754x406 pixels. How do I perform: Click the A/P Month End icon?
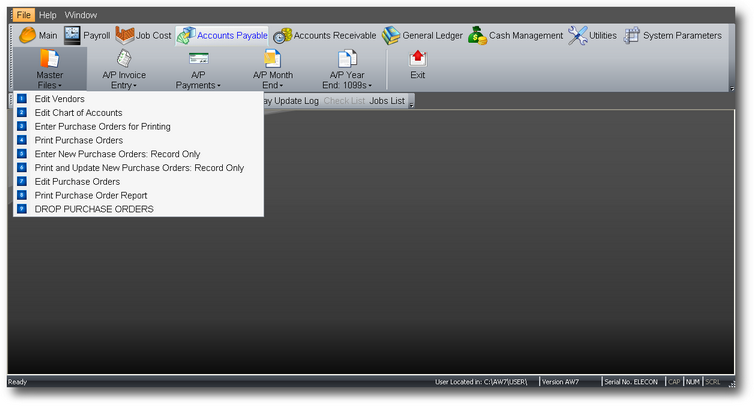pos(272,59)
